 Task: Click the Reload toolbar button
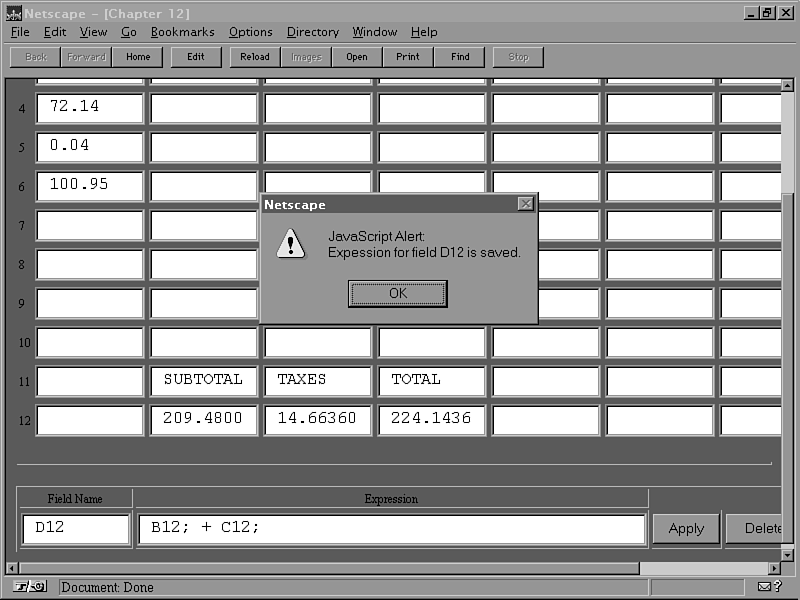coord(255,57)
